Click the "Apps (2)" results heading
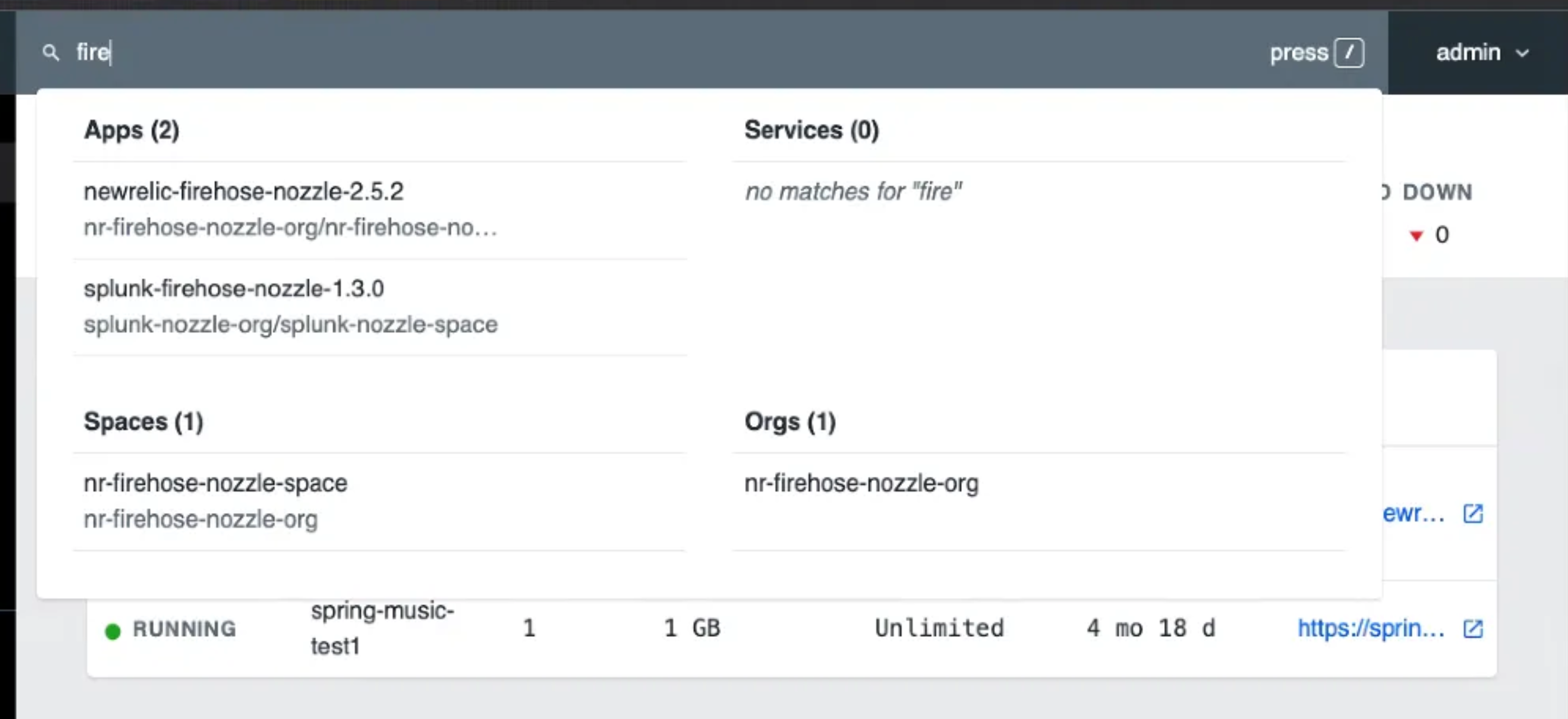The width and height of the screenshot is (1568, 719). (x=131, y=130)
